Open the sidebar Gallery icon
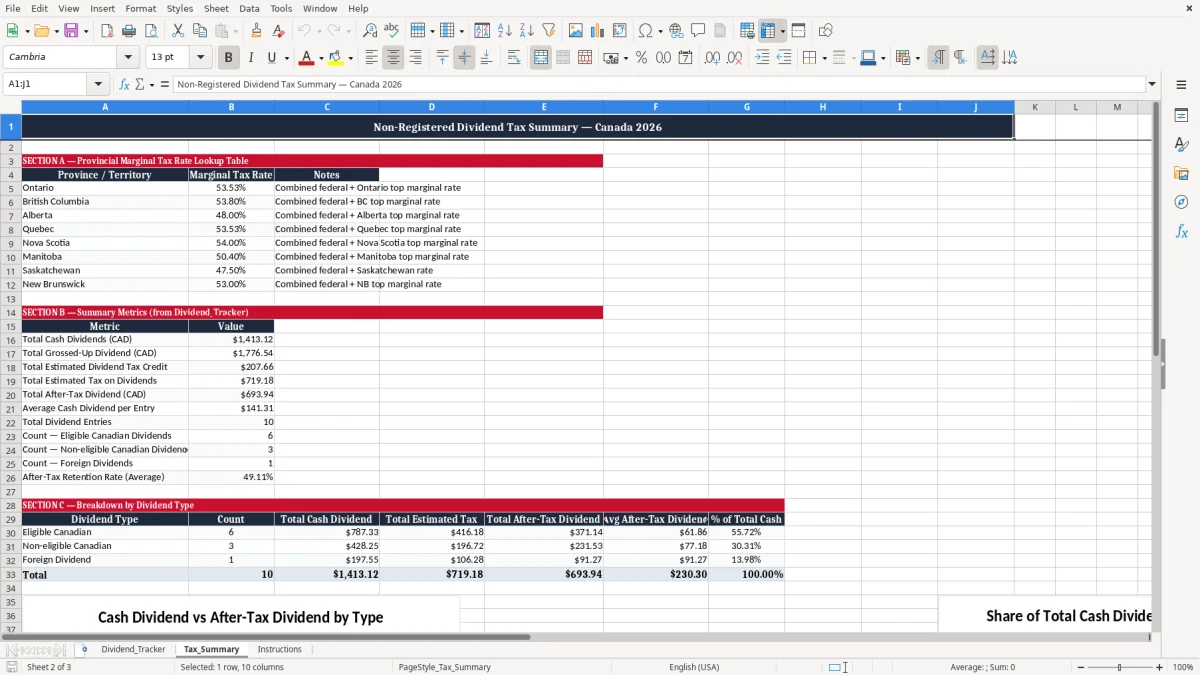1200x675 pixels. (x=1181, y=173)
